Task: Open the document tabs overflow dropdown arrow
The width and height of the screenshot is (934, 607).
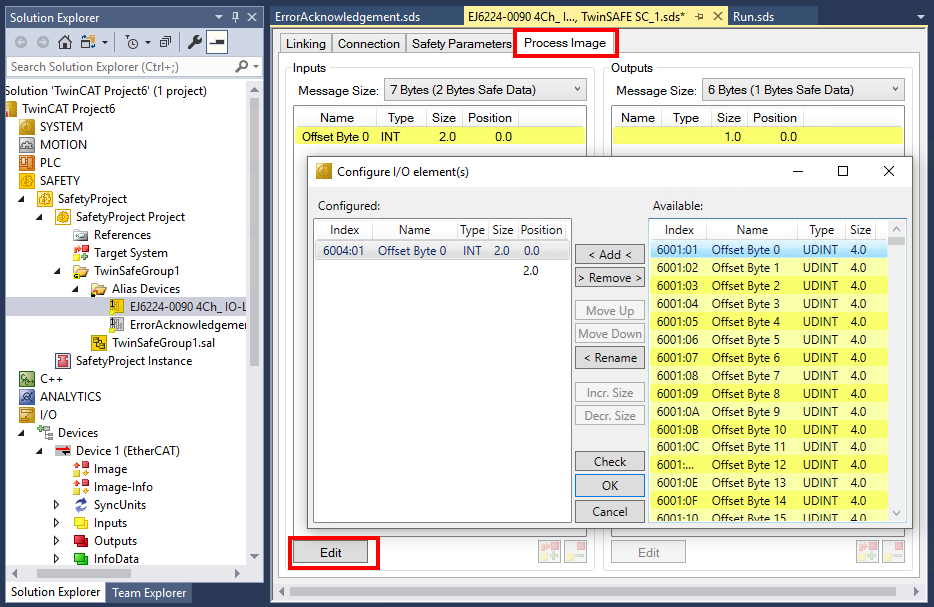Action: (921, 17)
